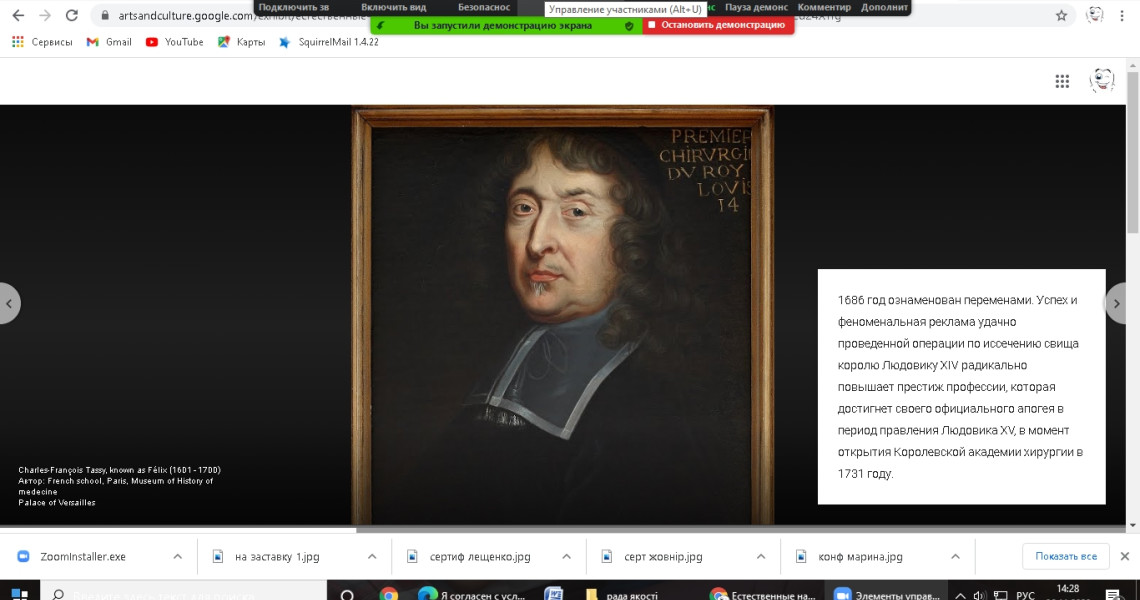Open the volume control in system tray
This screenshot has width=1140, height=600.
(979, 595)
